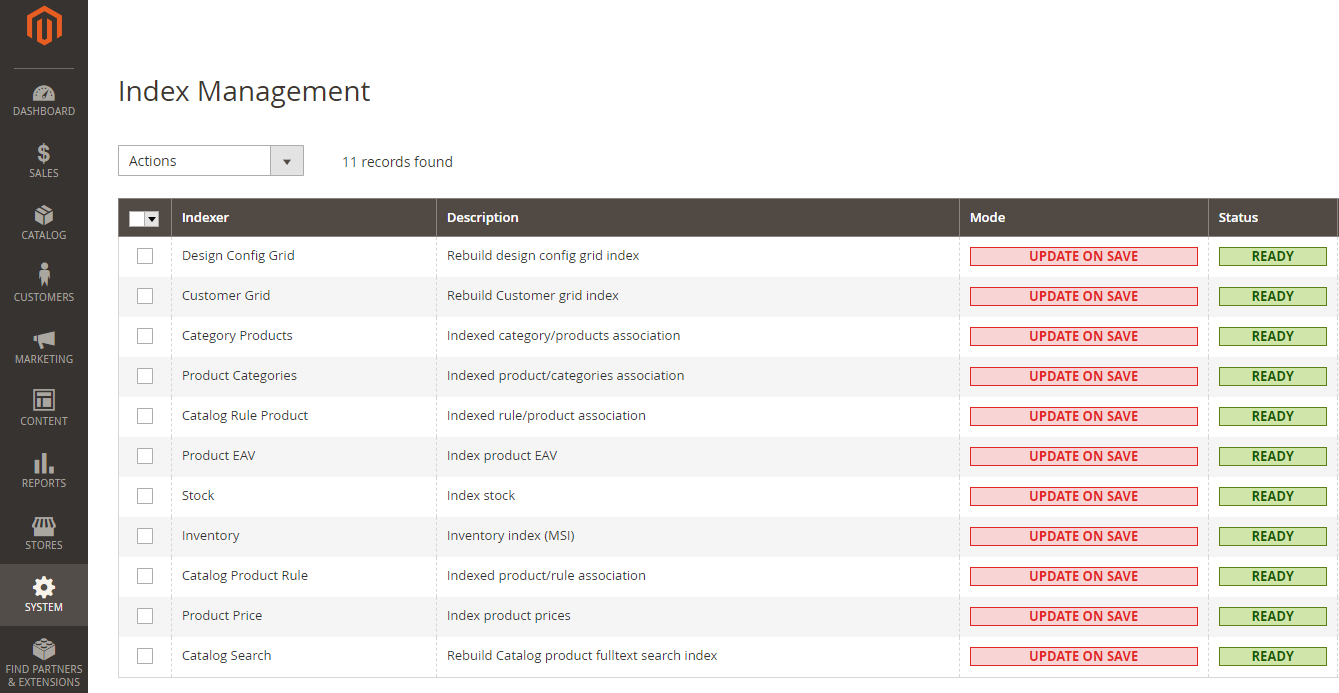Select the Product Price indexer checkbox
This screenshot has height=693, width=1339.
coord(145,616)
